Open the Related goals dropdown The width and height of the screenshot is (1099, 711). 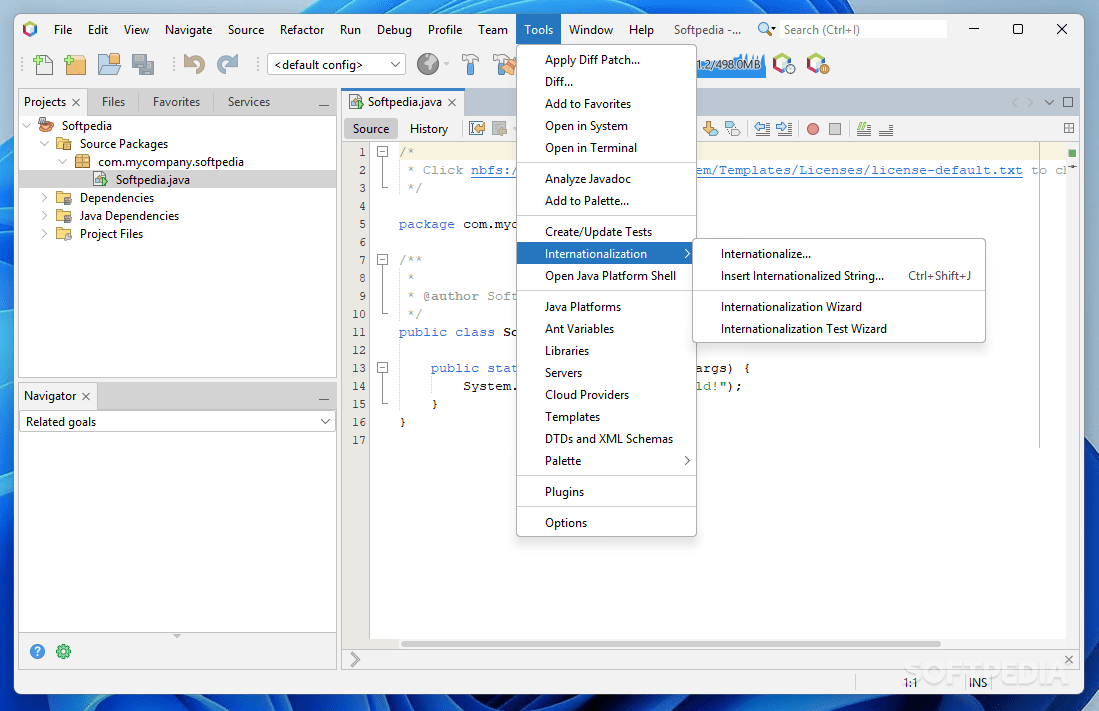pos(177,421)
